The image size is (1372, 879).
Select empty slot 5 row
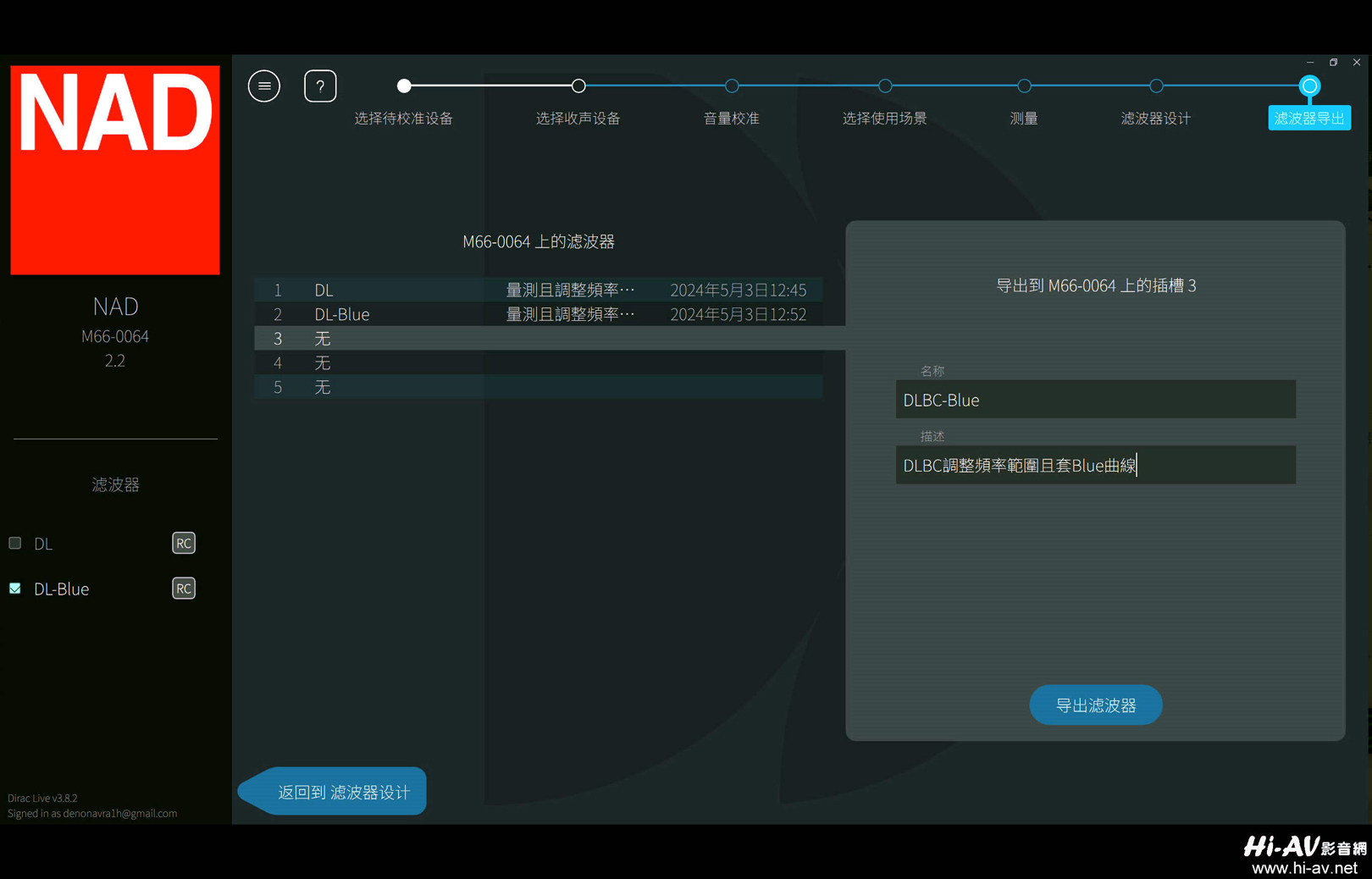tap(539, 387)
